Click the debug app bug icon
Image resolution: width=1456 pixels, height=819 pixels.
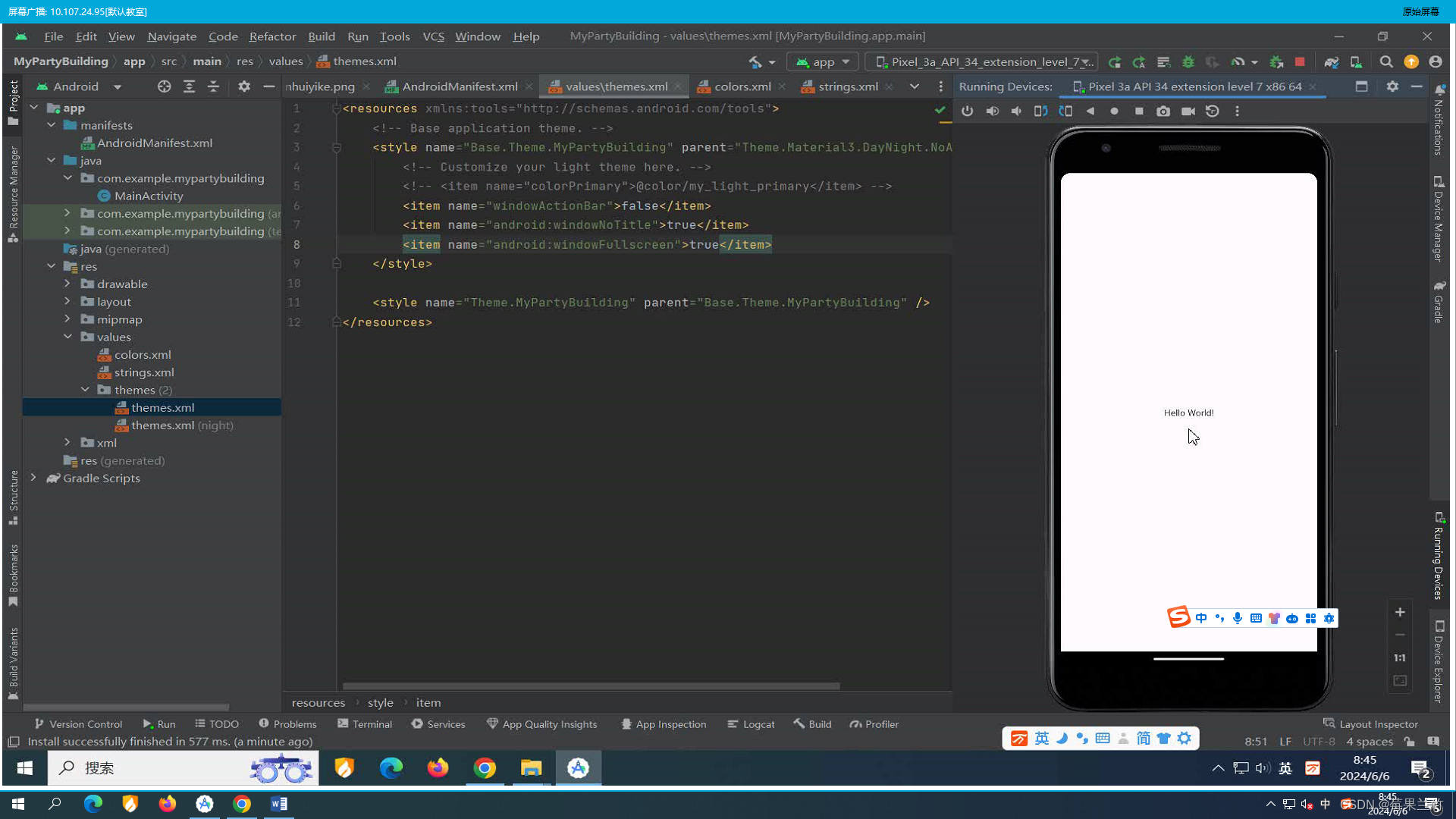tap(1188, 61)
